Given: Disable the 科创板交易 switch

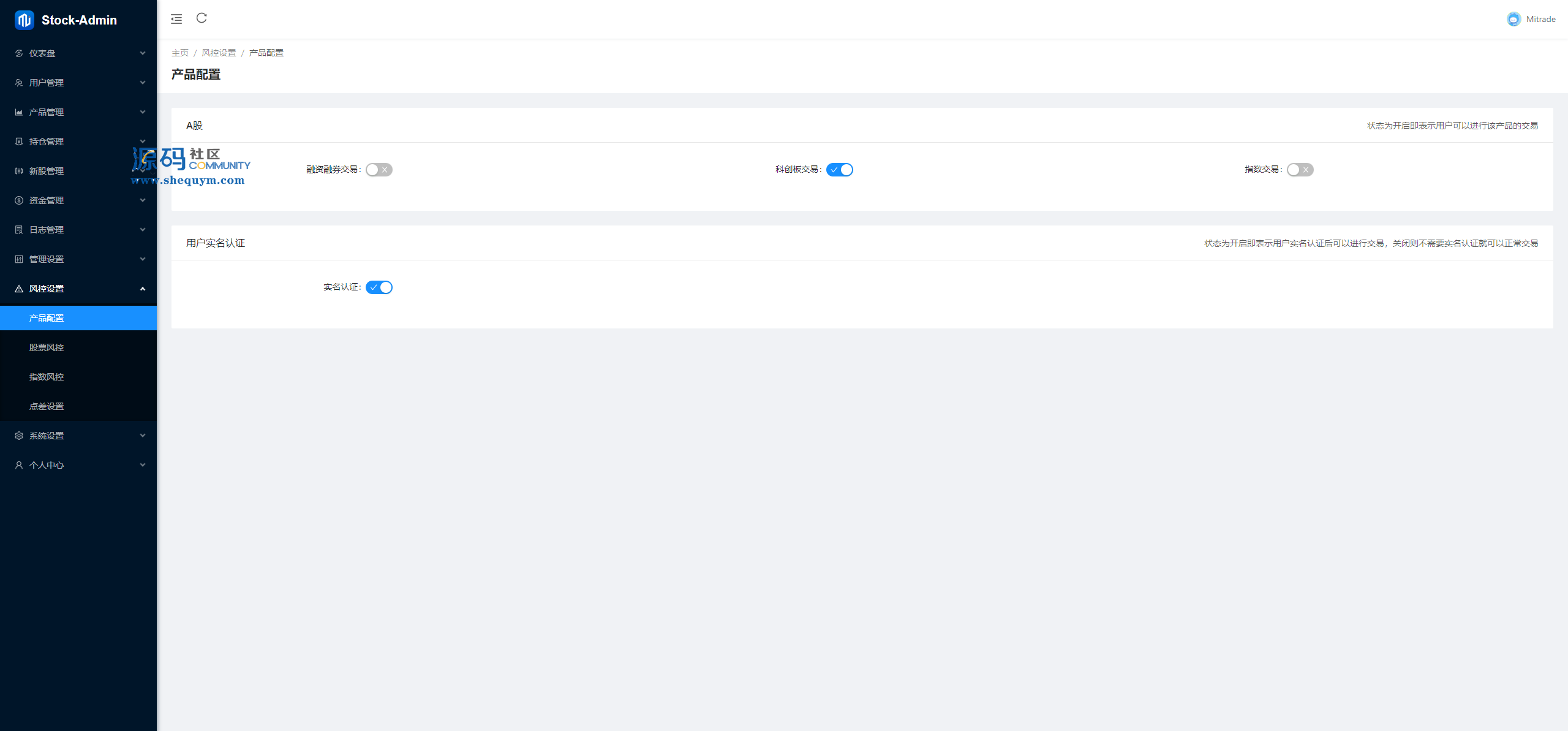Looking at the screenshot, I should click(840, 170).
